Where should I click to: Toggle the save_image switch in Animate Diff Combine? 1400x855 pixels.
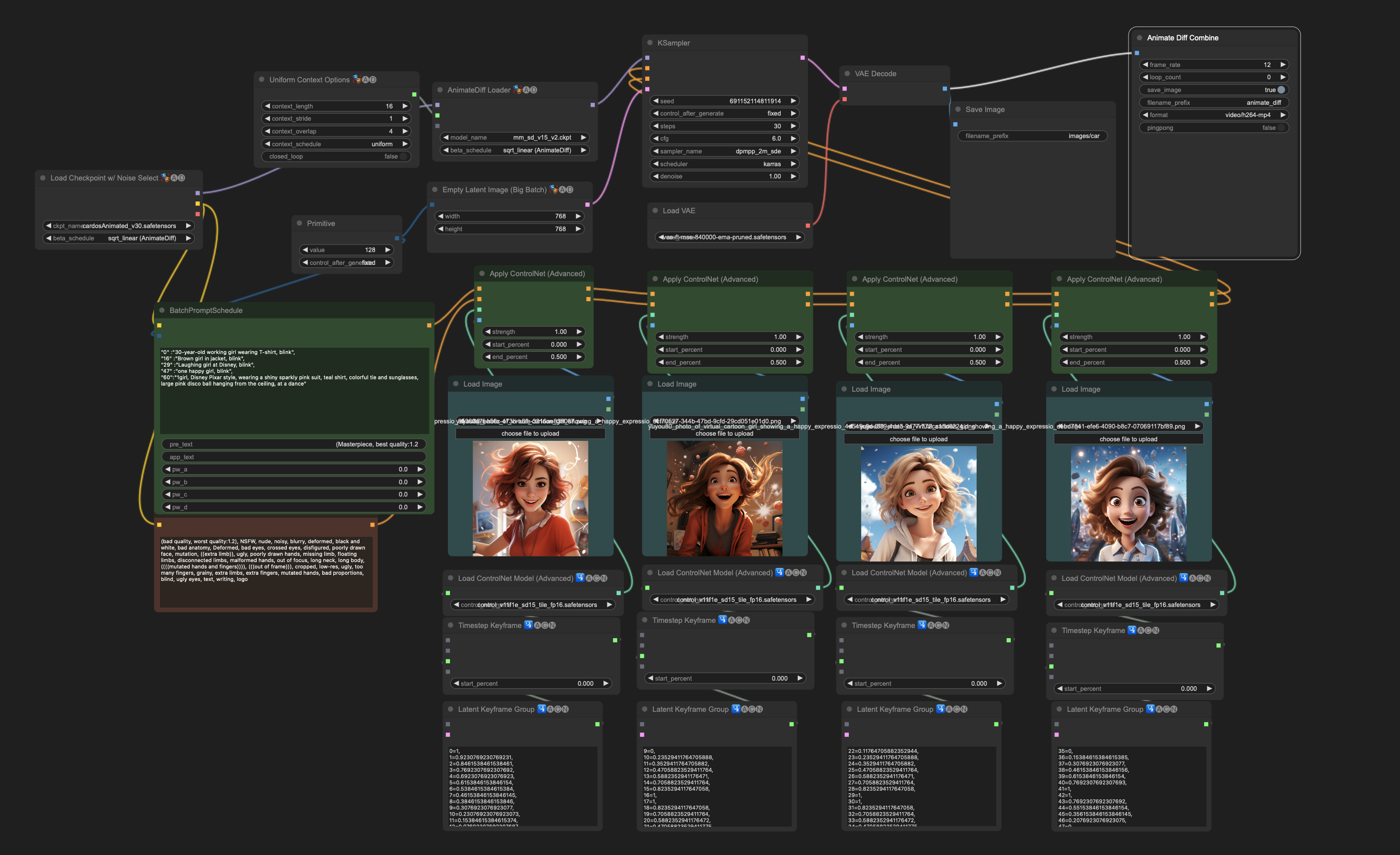pyautogui.click(x=1281, y=90)
